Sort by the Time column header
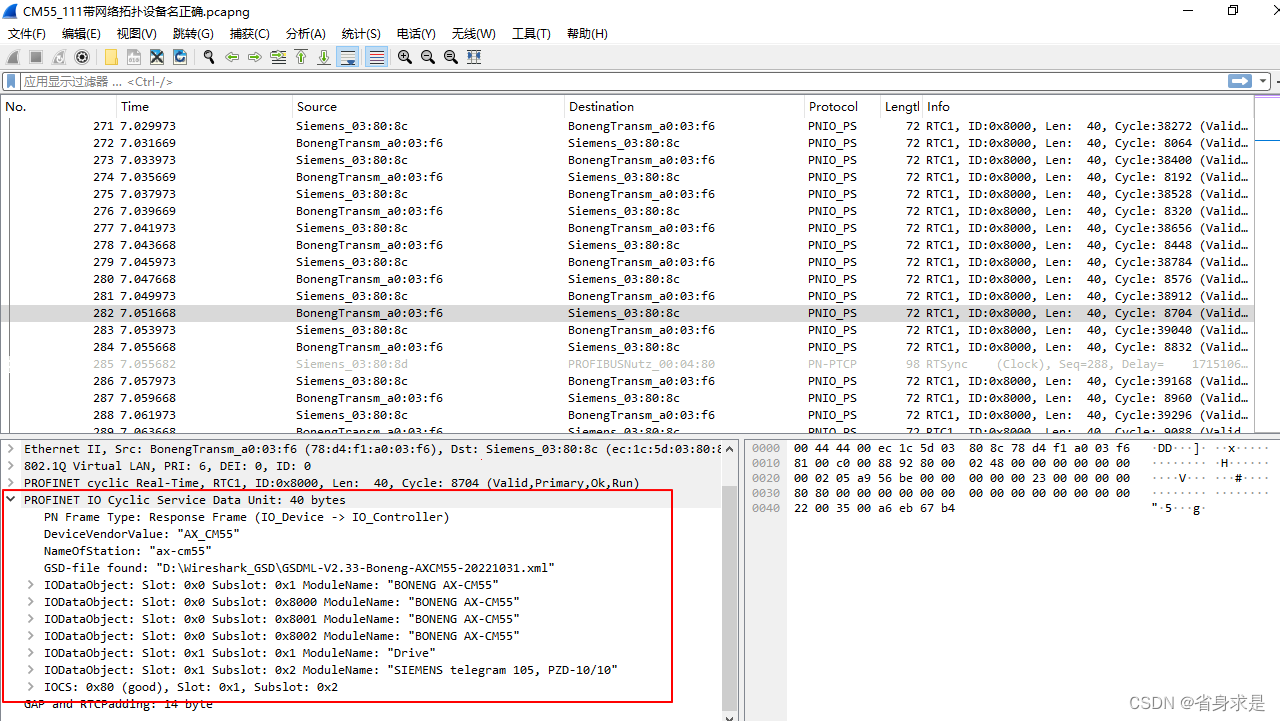This screenshot has width=1280, height=721. [205, 107]
